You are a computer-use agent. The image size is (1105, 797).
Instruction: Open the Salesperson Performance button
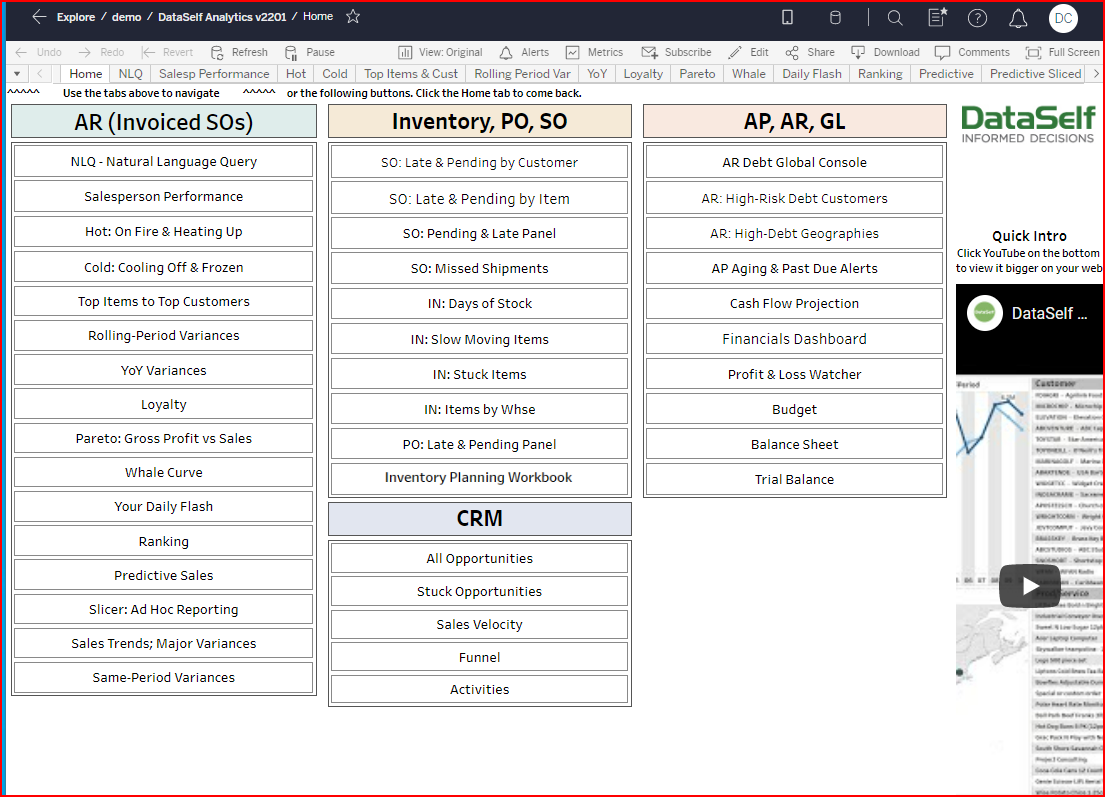pos(163,197)
